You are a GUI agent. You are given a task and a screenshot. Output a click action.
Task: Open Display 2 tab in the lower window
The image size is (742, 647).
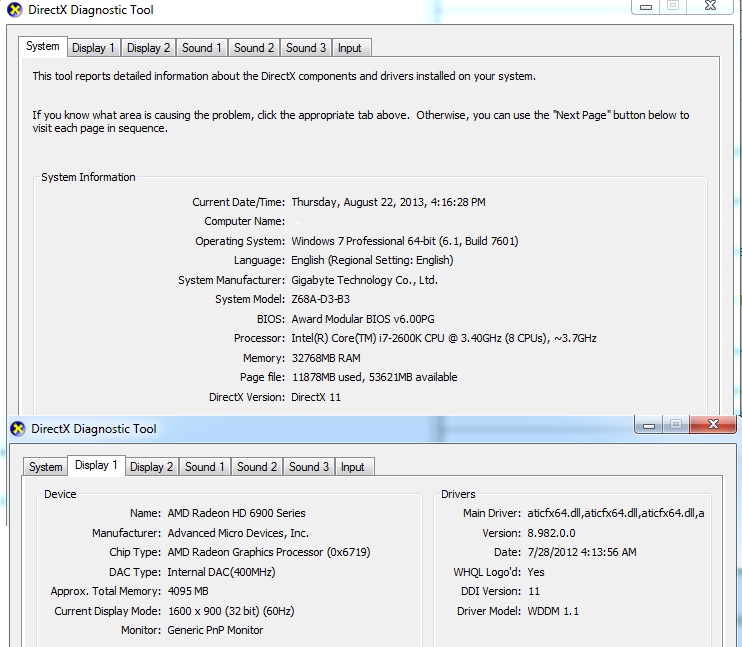(x=151, y=467)
